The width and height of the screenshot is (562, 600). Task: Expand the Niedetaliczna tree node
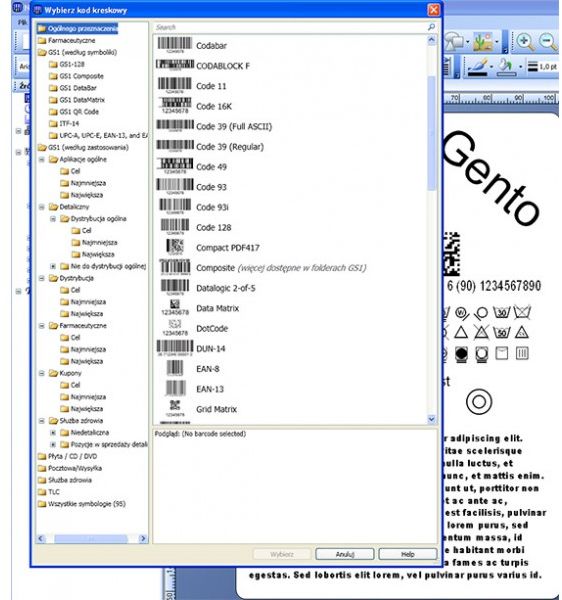point(53,433)
